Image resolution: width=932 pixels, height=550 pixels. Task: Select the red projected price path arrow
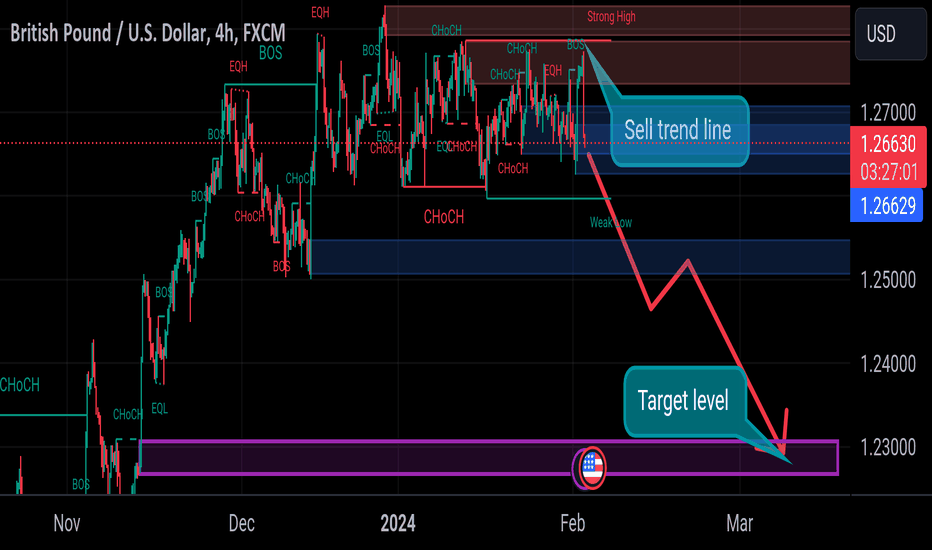[688, 303]
